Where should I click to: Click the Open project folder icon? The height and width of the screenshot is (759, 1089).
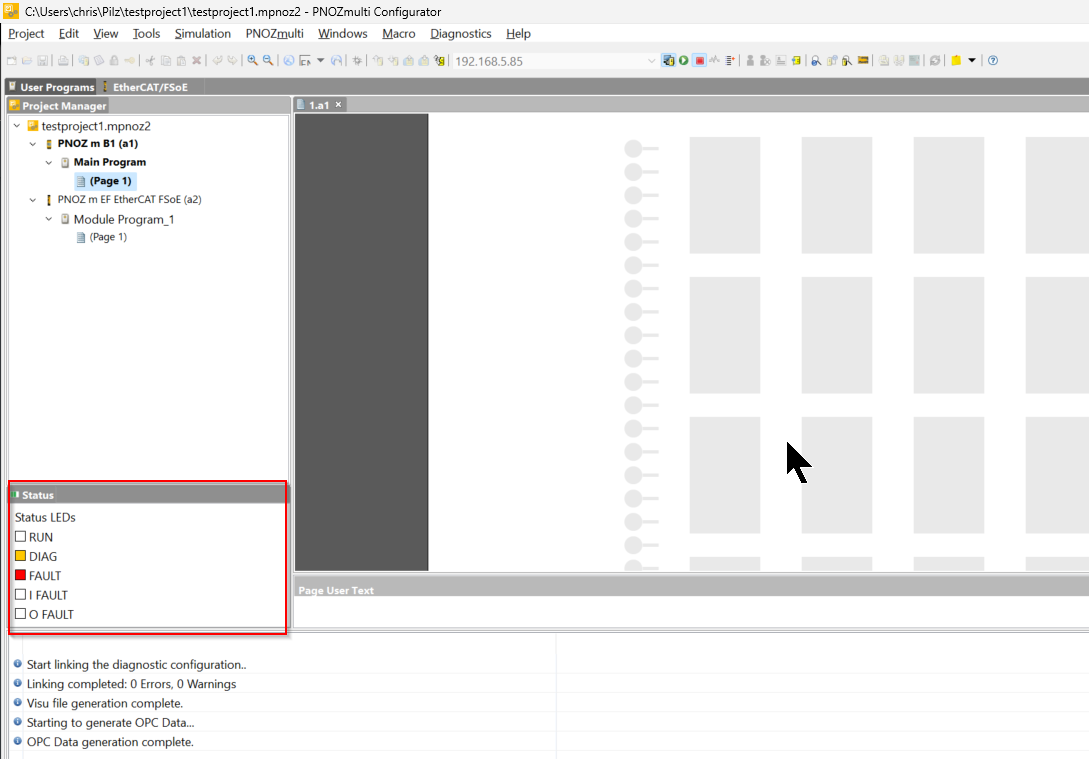27,60
